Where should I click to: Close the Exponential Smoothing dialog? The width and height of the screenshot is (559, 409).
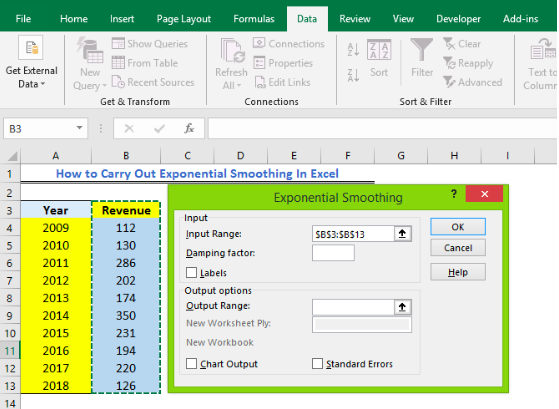pyautogui.click(x=484, y=194)
